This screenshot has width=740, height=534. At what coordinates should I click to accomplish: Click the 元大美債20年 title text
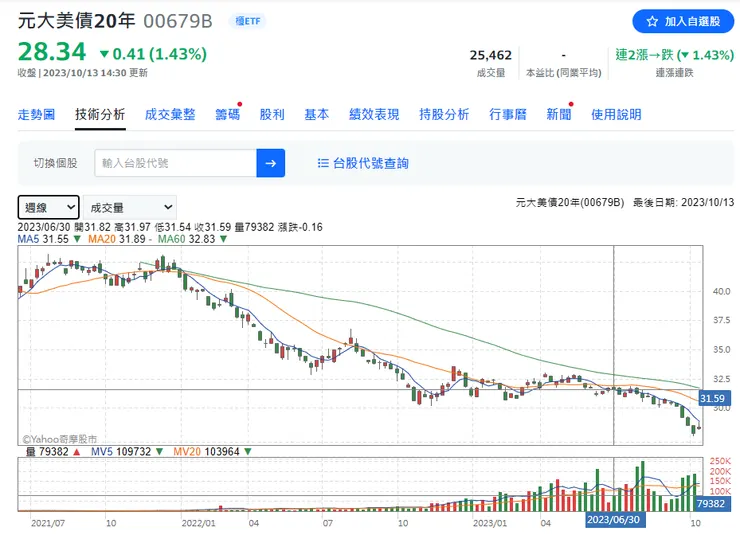76,21
